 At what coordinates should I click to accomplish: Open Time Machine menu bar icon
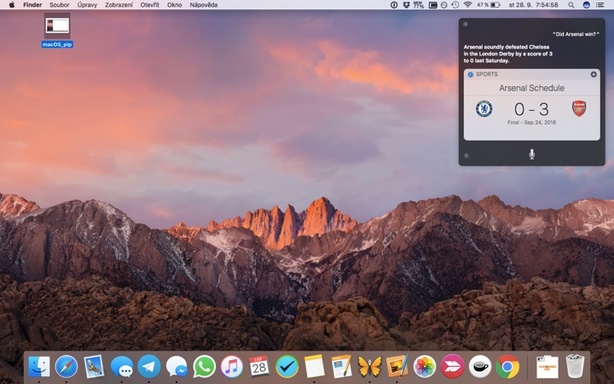[455, 5]
